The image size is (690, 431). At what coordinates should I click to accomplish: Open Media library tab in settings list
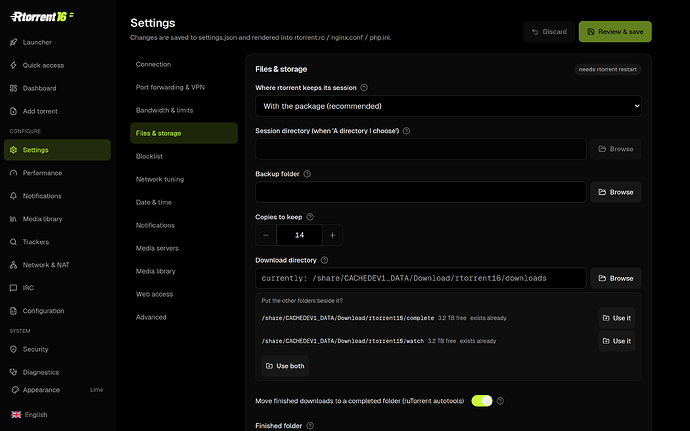click(x=184, y=271)
